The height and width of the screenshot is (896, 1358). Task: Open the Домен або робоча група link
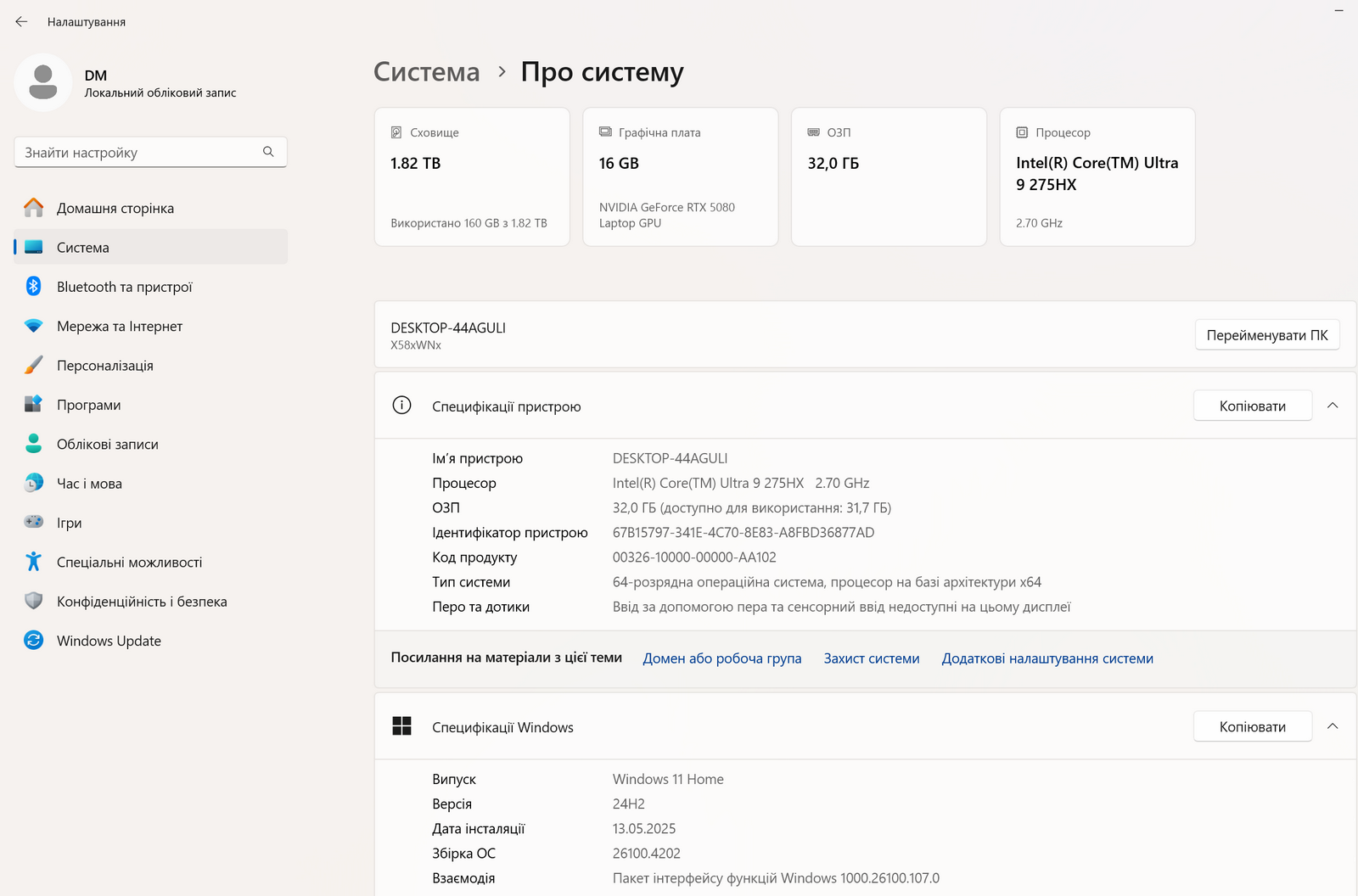[722, 658]
